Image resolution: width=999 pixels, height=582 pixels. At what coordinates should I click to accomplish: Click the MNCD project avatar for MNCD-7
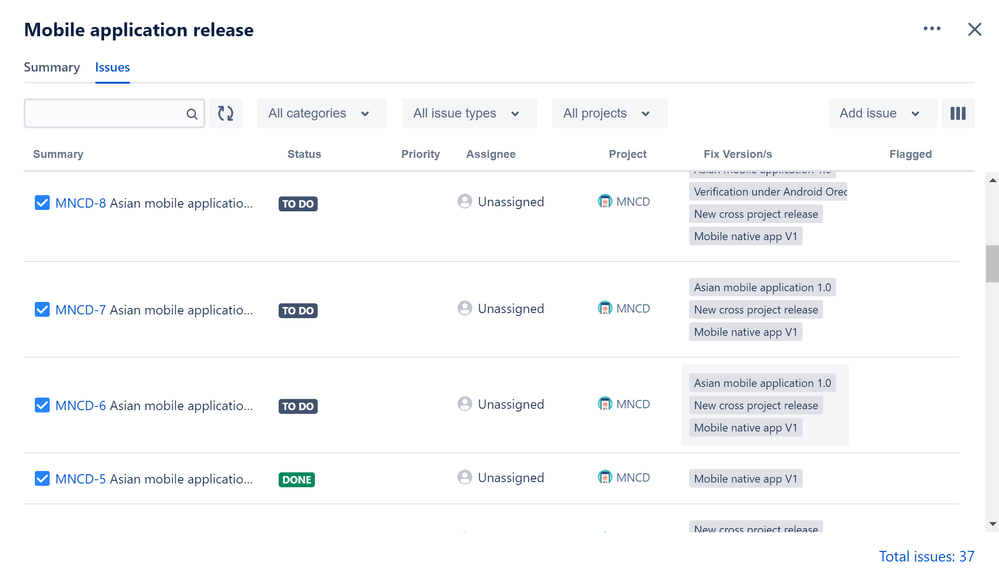605,309
